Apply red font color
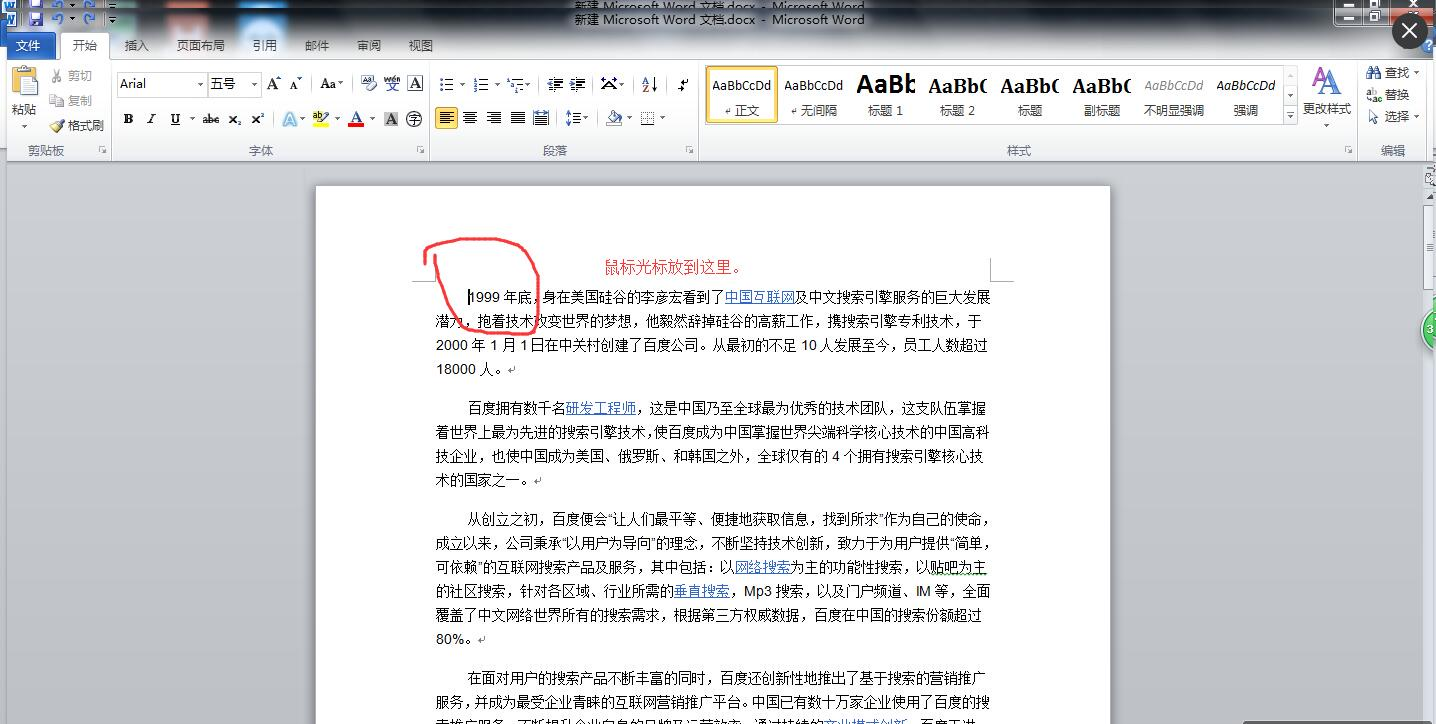Screen dimensions: 1436x724 pos(356,119)
